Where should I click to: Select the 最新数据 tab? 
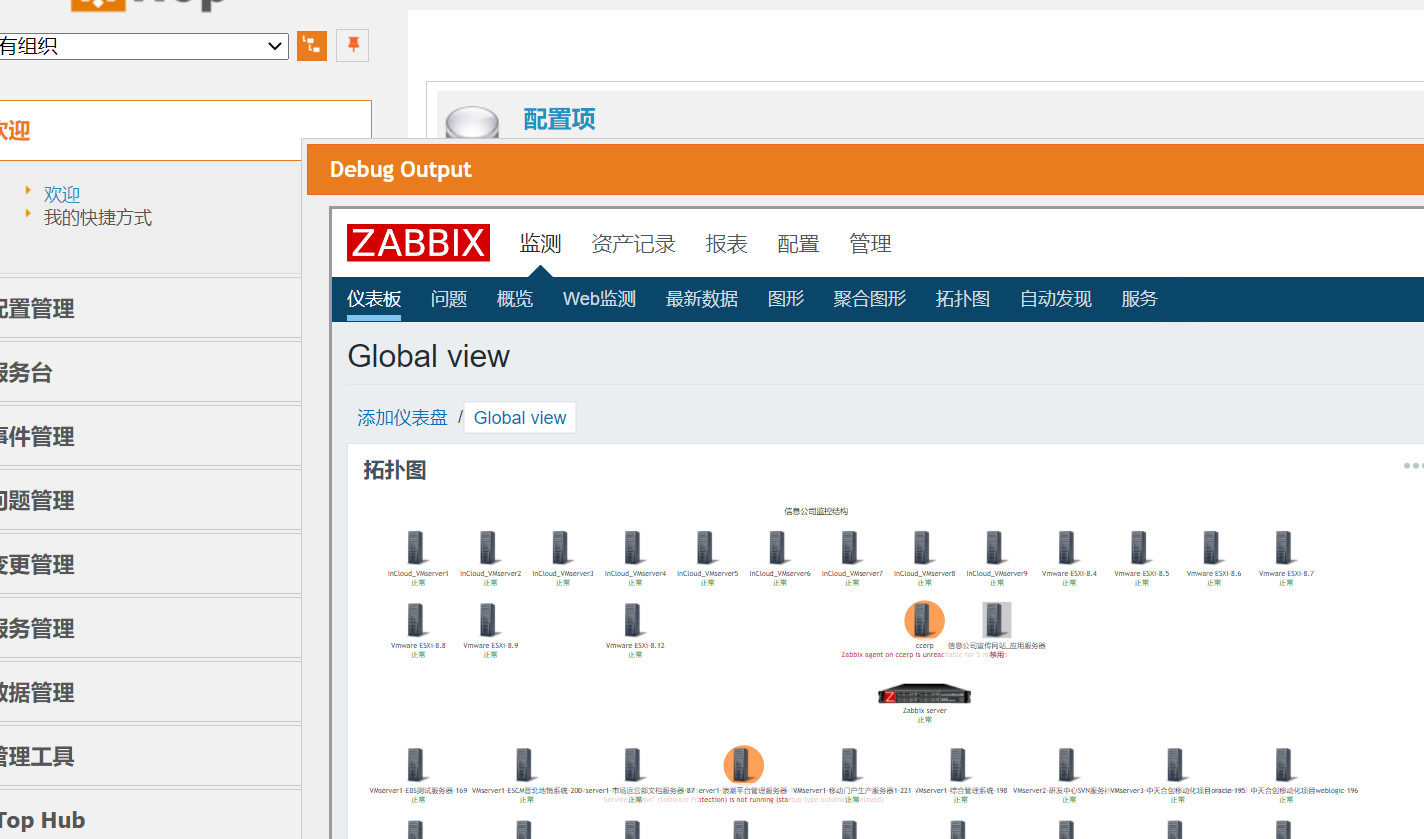tap(702, 298)
